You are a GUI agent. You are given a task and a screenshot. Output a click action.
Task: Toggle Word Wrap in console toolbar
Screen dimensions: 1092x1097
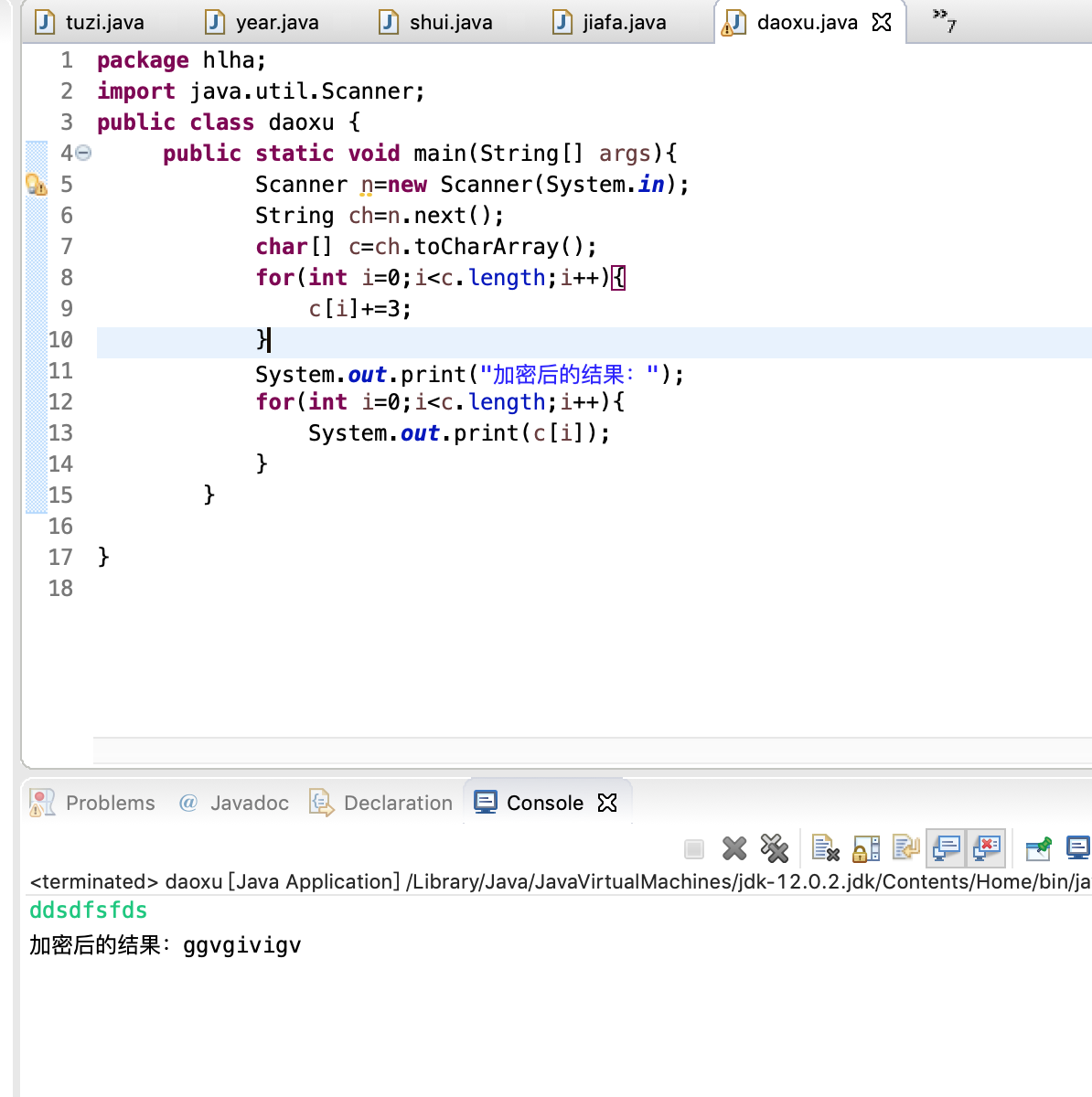[905, 849]
